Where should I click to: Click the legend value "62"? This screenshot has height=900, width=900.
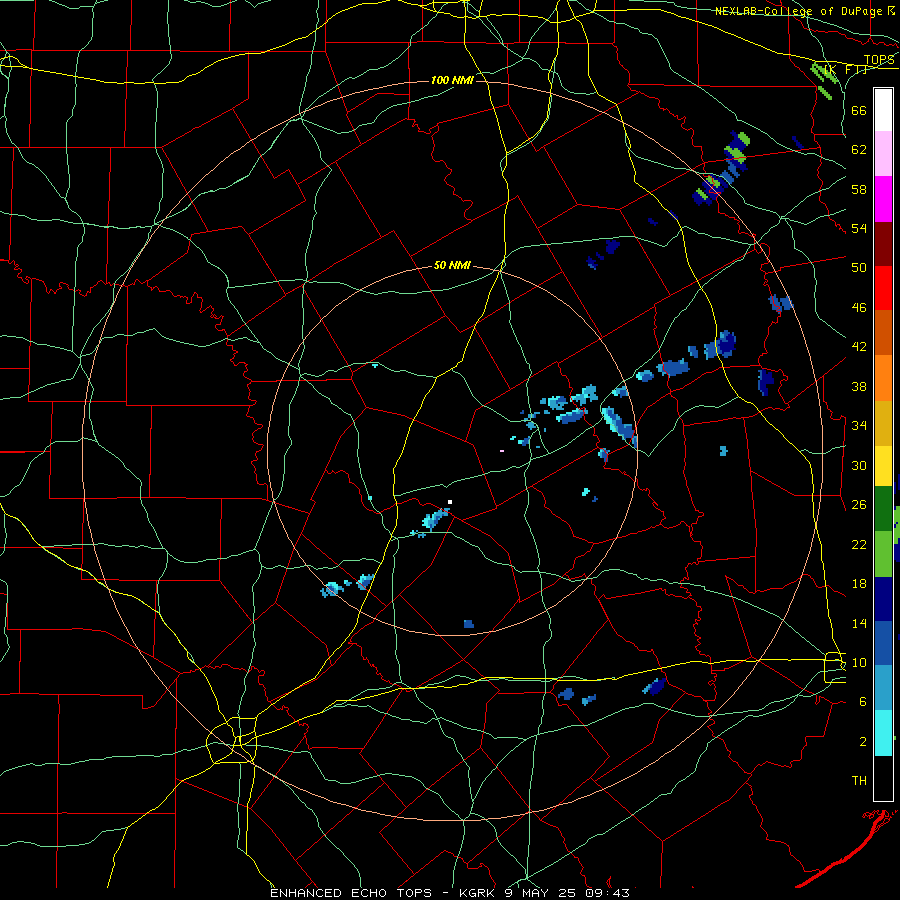click(859, 150)
